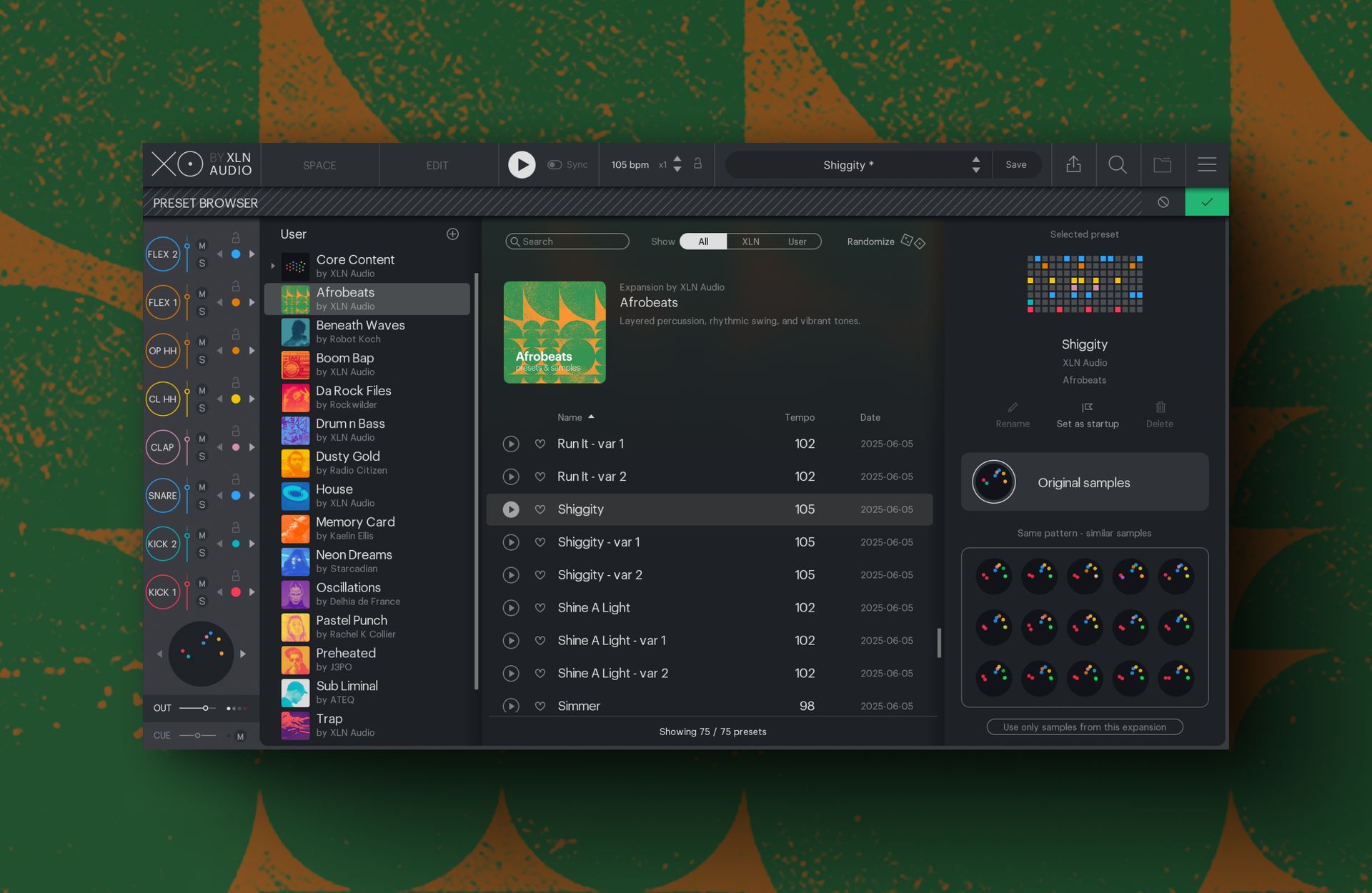This screenshot has height=893, width=1372.
Task: Click the main play button in top bar
Action: click(522, 165)
